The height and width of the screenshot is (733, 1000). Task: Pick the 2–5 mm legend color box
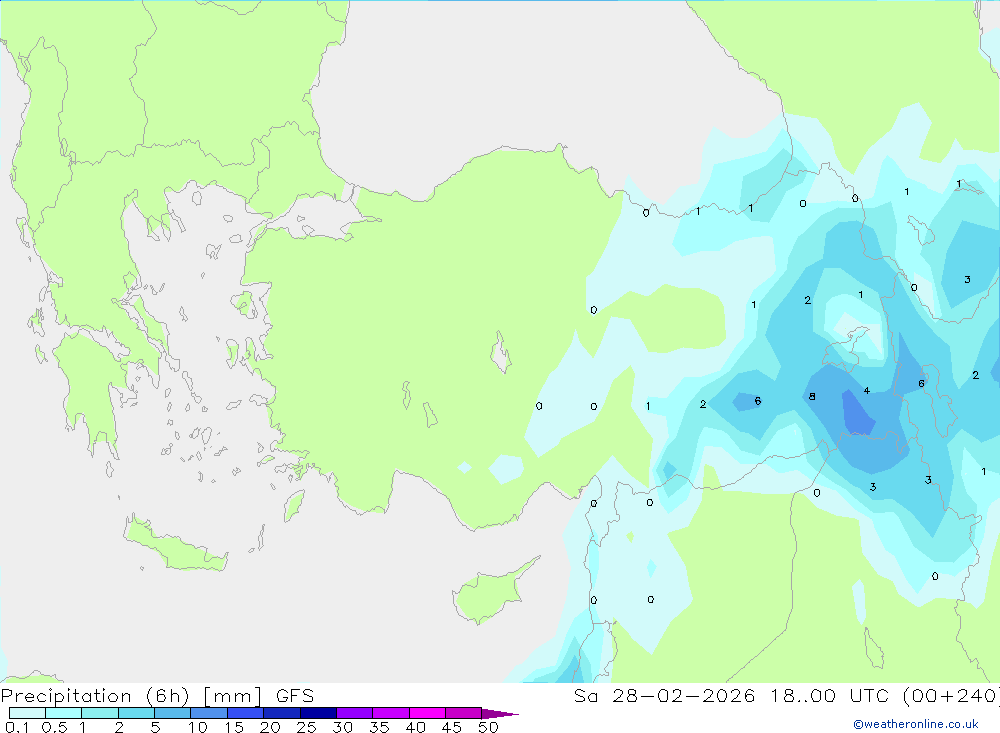(x=136, y=713)
